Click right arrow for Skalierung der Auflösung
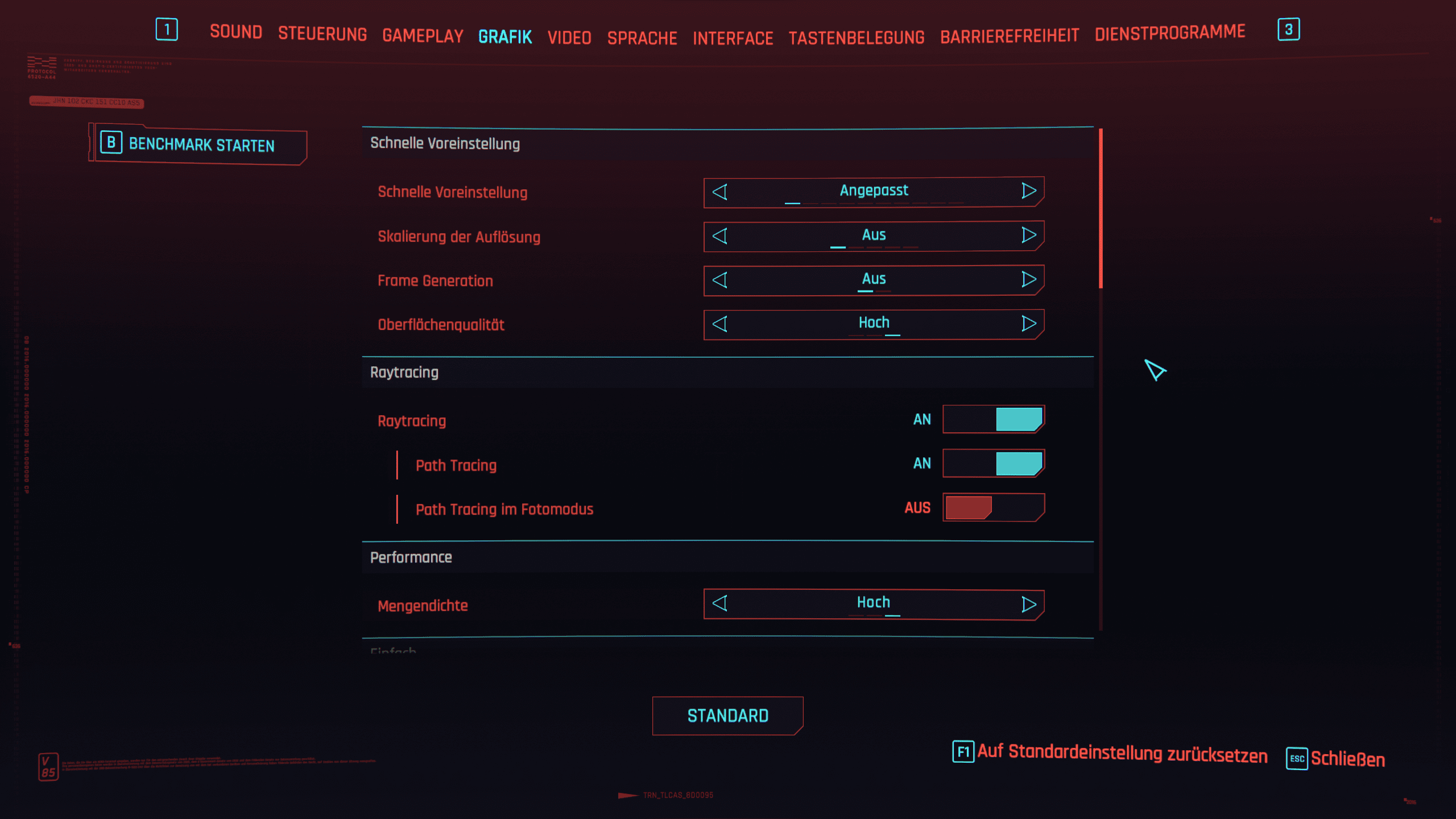Screen dimensions: 1456x819 pyautogui.click(x=1028, y=235)
